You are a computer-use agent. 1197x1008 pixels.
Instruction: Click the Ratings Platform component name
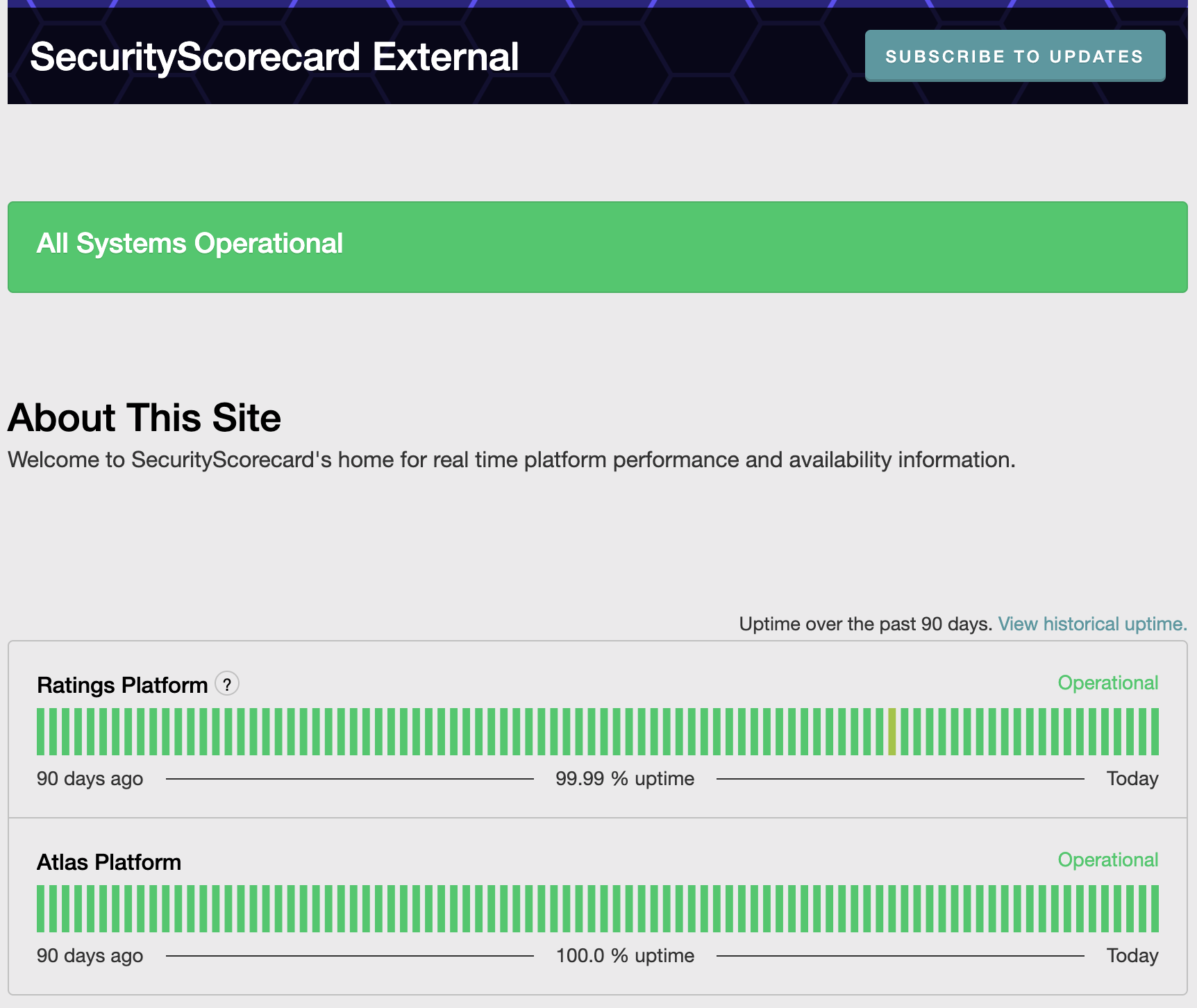122,684
